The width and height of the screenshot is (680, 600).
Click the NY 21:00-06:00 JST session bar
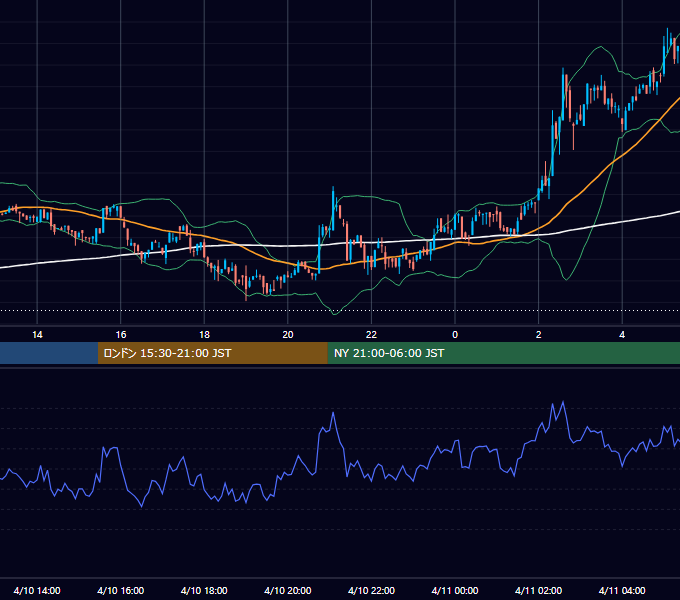click(503, 353)
